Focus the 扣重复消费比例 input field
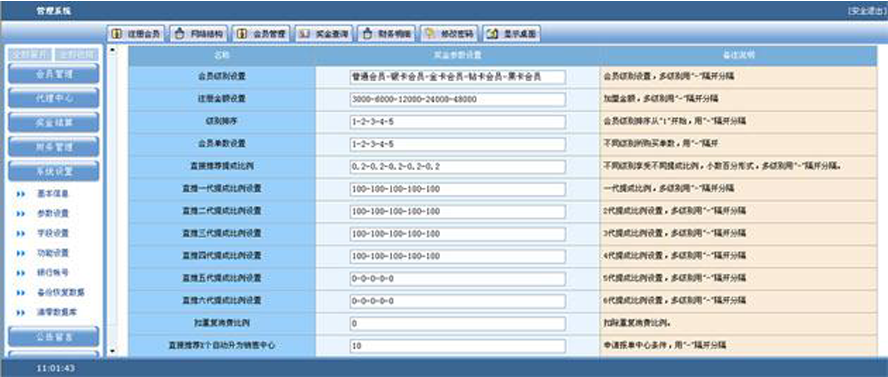This screenshot has width=888, height=377. point(458,324)
